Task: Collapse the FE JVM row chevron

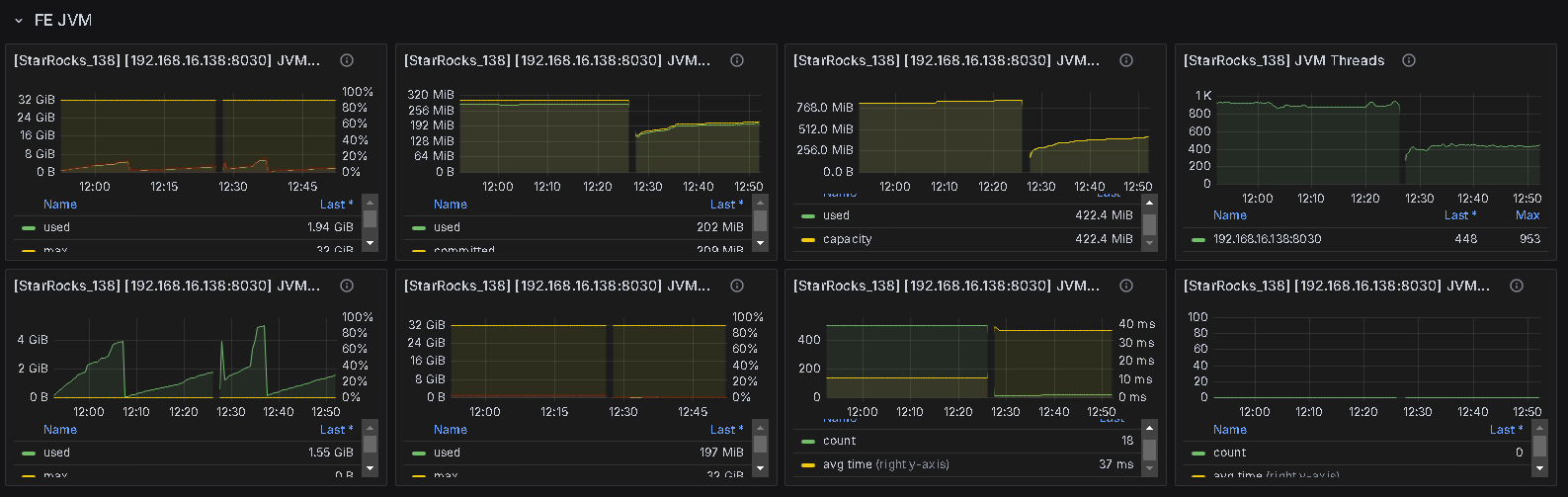Action: 18,20
